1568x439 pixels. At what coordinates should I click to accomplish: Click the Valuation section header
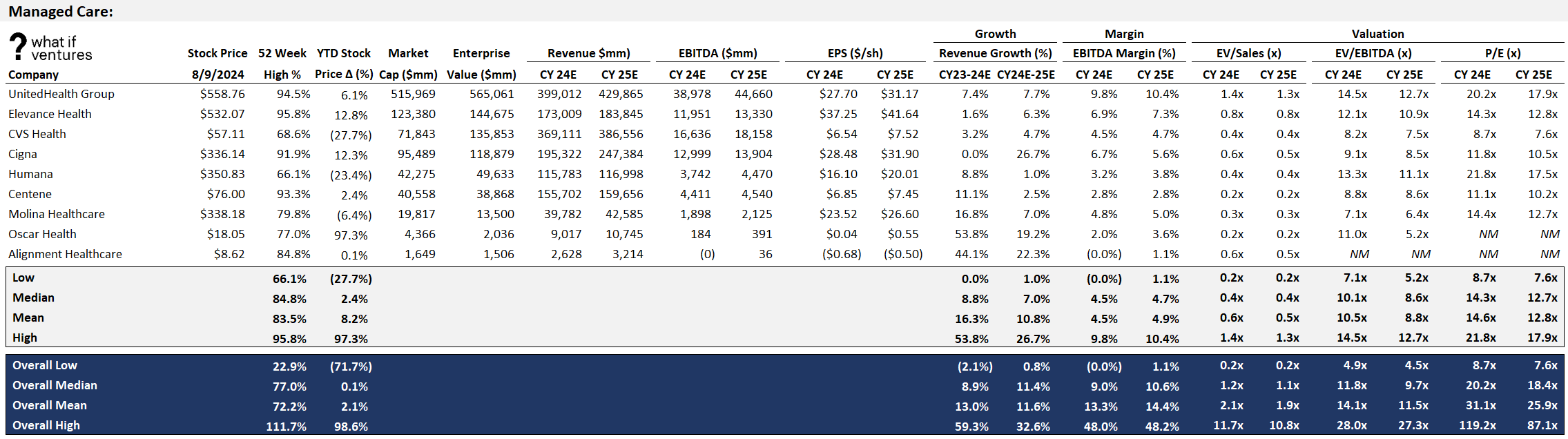pyautogui.click(x=1377, y=34)
